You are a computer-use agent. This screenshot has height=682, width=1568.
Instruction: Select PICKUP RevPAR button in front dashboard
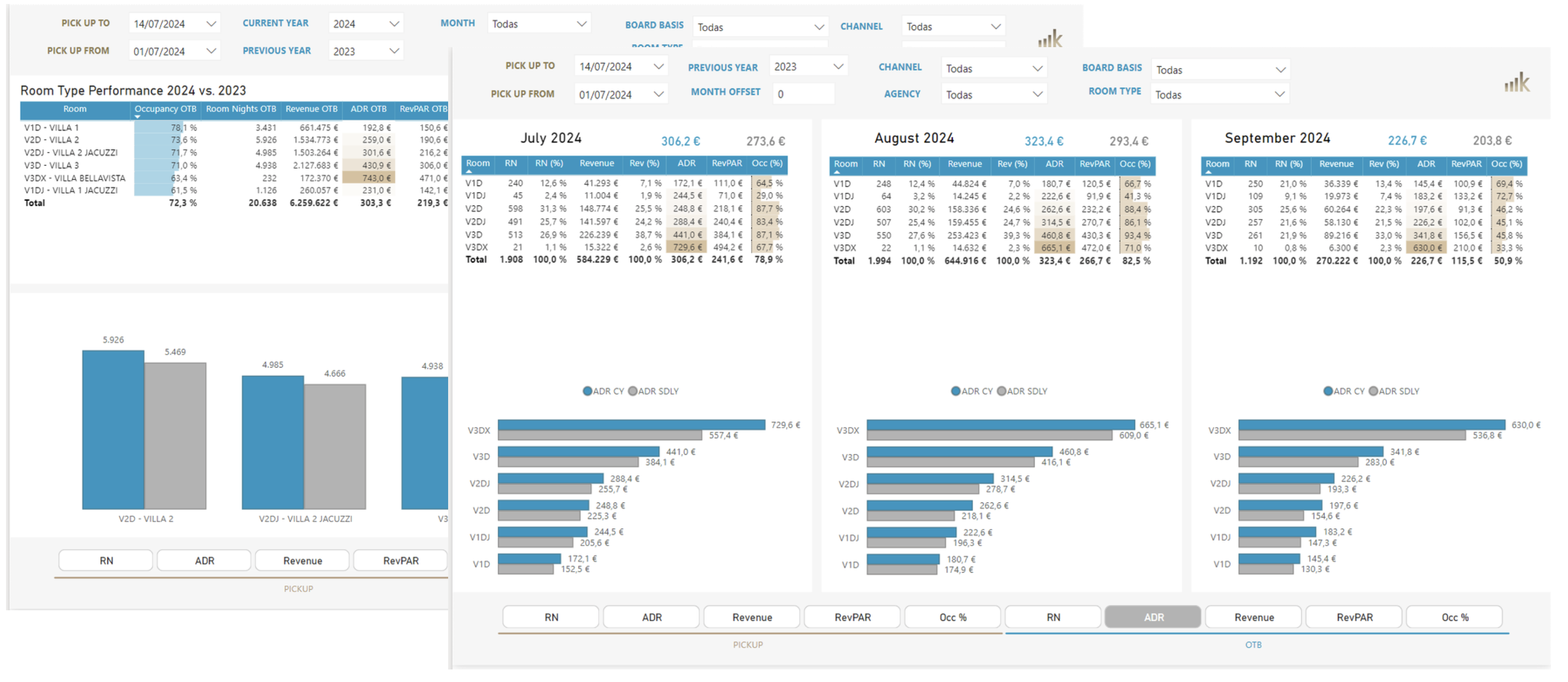852,617
